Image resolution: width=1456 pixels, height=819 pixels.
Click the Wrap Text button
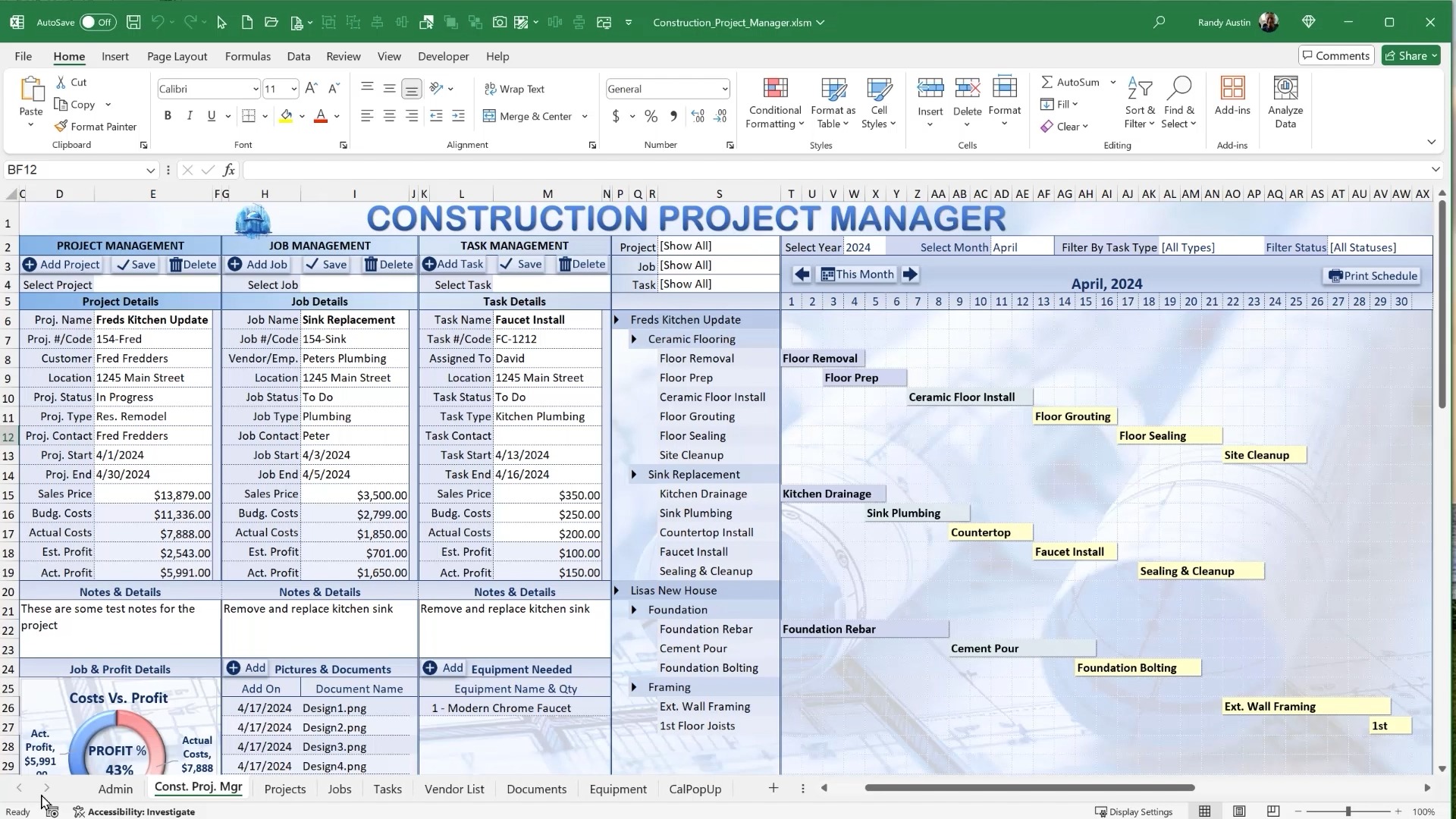point(514,89)
